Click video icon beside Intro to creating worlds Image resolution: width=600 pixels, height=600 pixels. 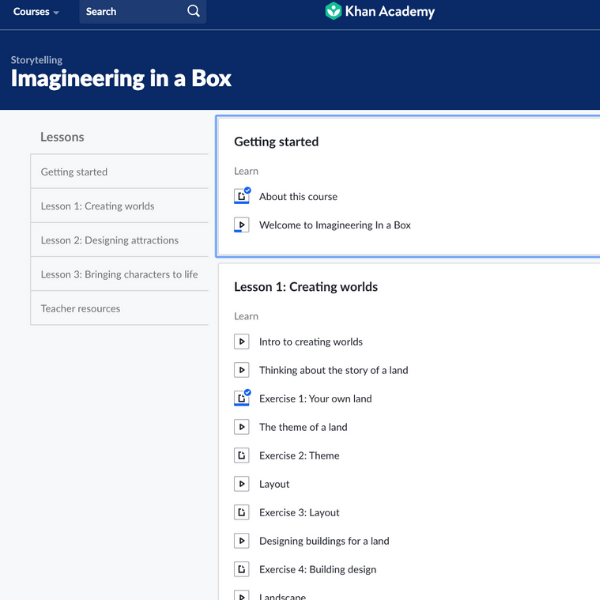(x=241, y=341)
